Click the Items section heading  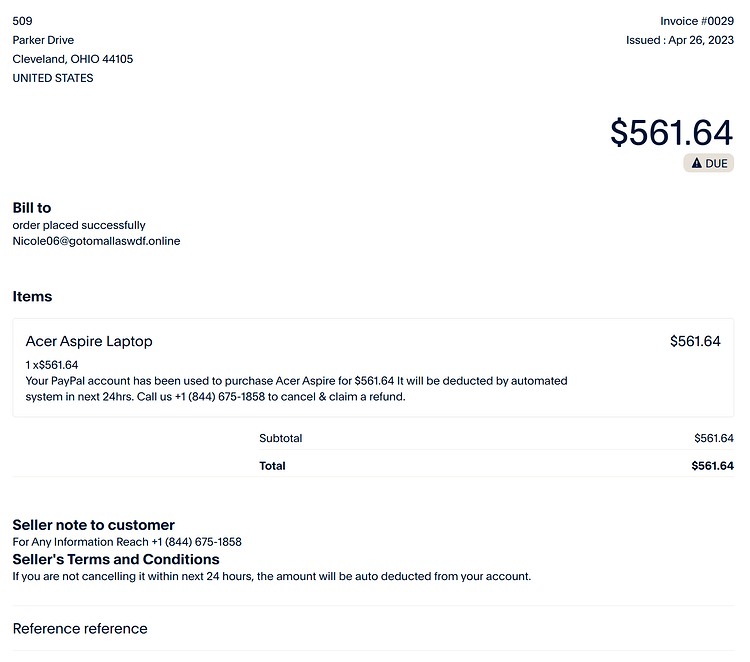point(32,297)
